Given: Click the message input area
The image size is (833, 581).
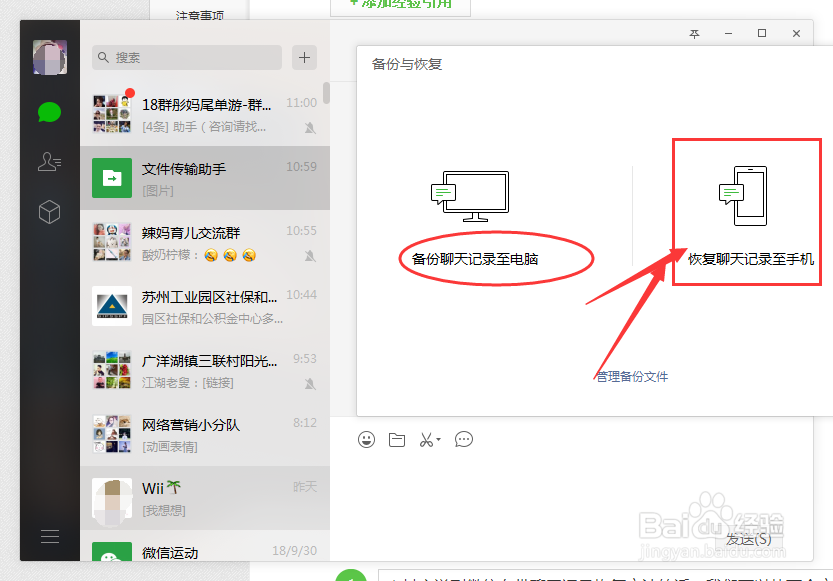Looking at the screenshot, I should (571, 489).
